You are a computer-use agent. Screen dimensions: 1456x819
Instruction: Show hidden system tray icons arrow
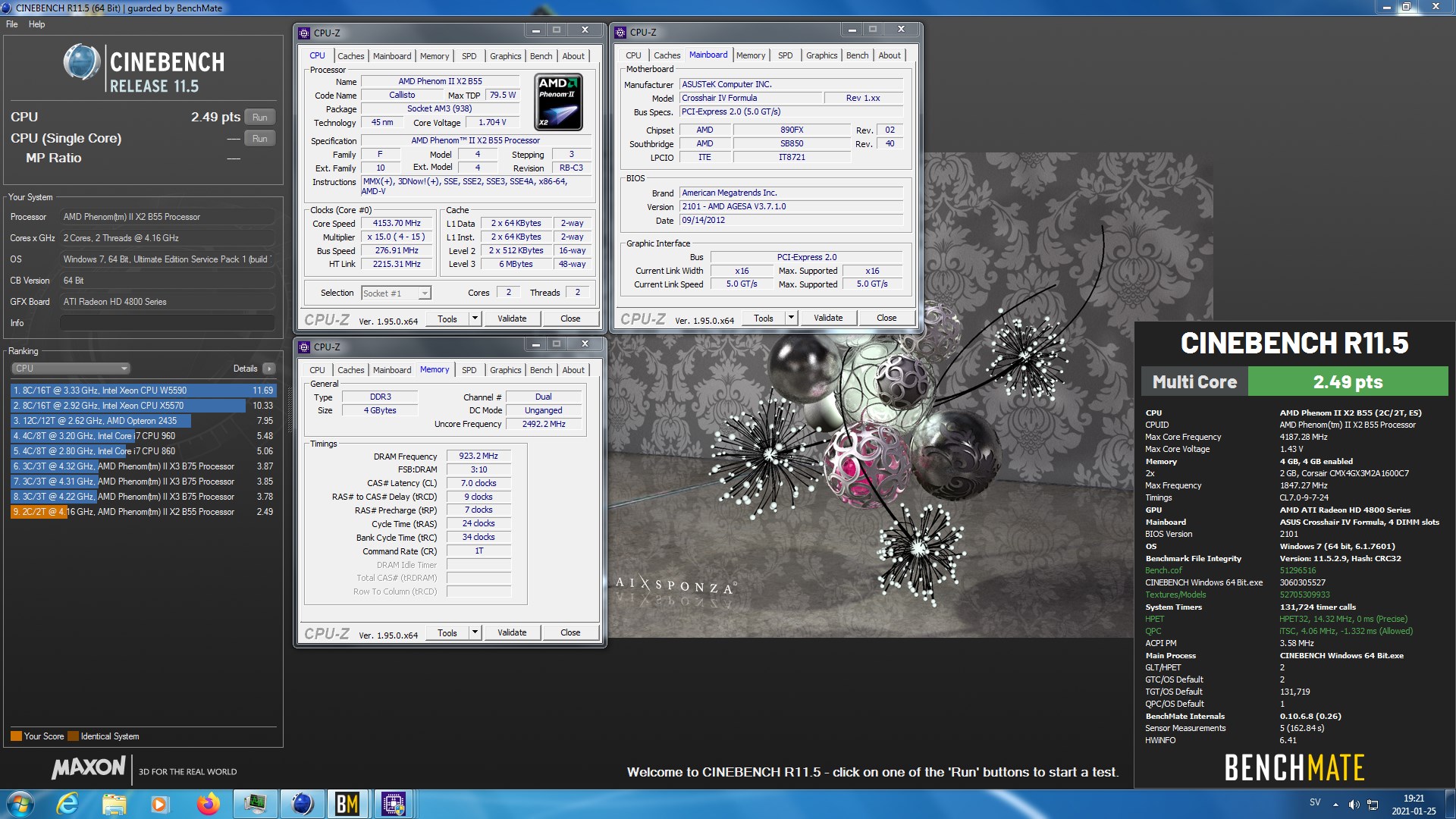[x=1336, y=805]
